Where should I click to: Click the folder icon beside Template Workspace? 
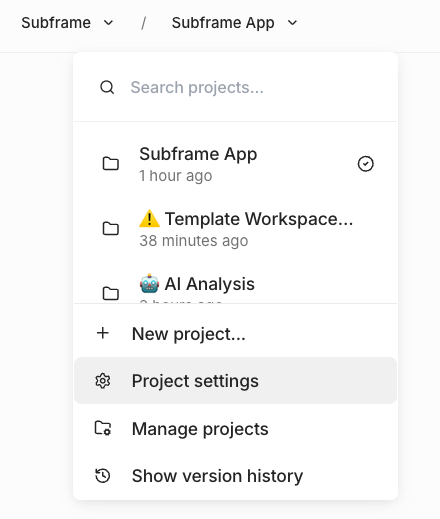[x=111, y=229]
